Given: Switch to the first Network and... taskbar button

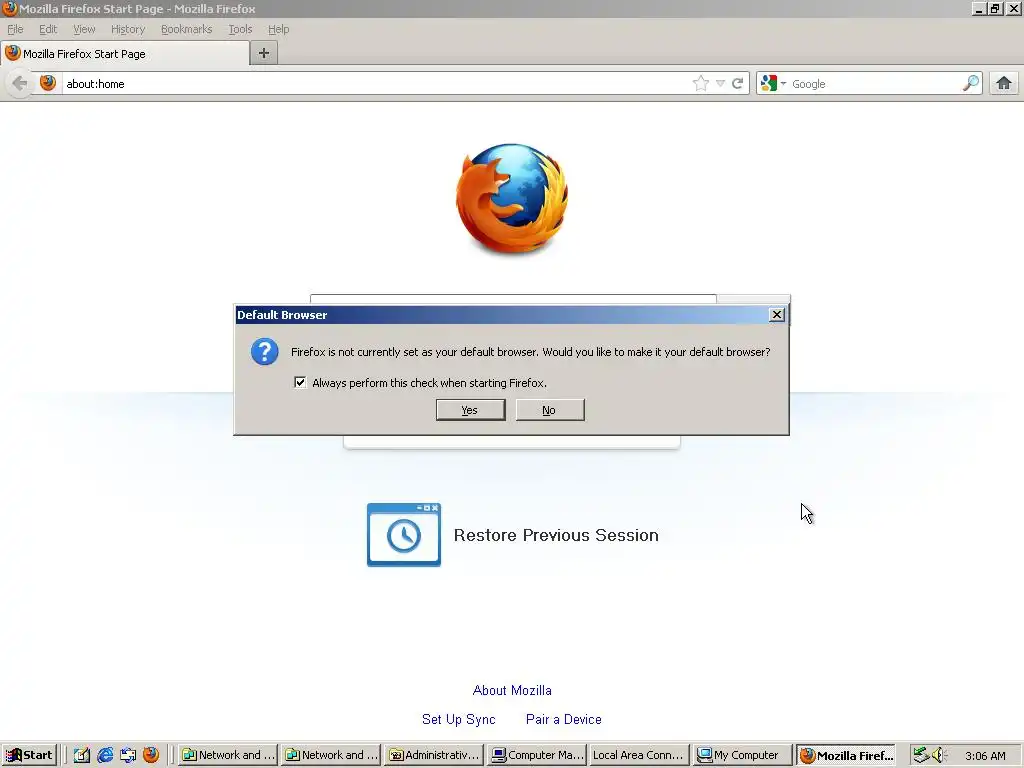Looking at the screenshot, I should coord(228,755).
